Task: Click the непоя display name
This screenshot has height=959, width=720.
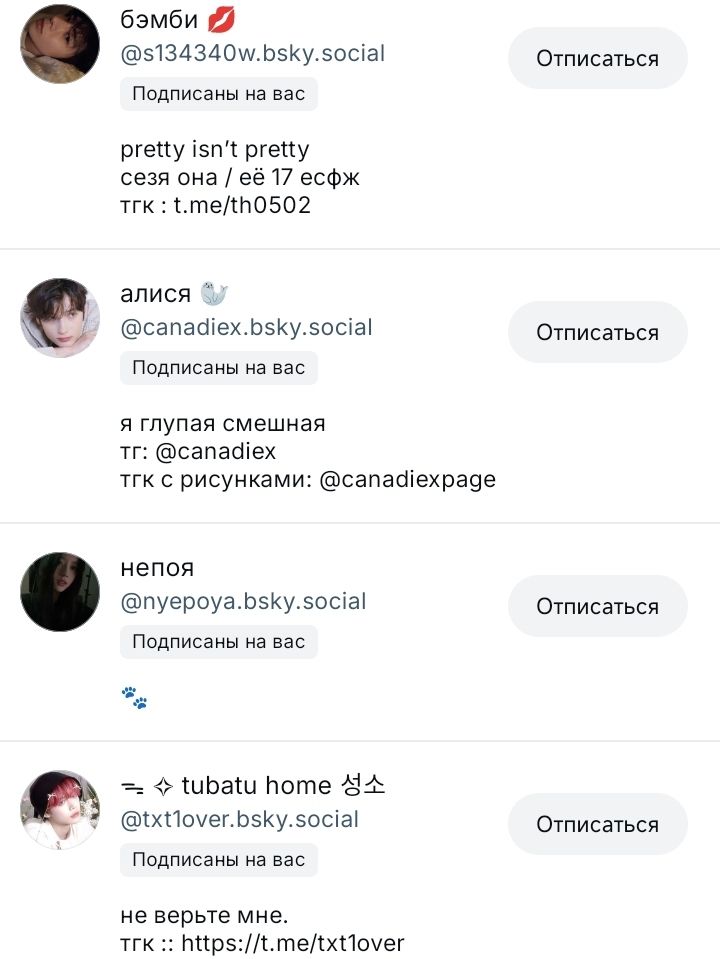Action: coord(157,567)
